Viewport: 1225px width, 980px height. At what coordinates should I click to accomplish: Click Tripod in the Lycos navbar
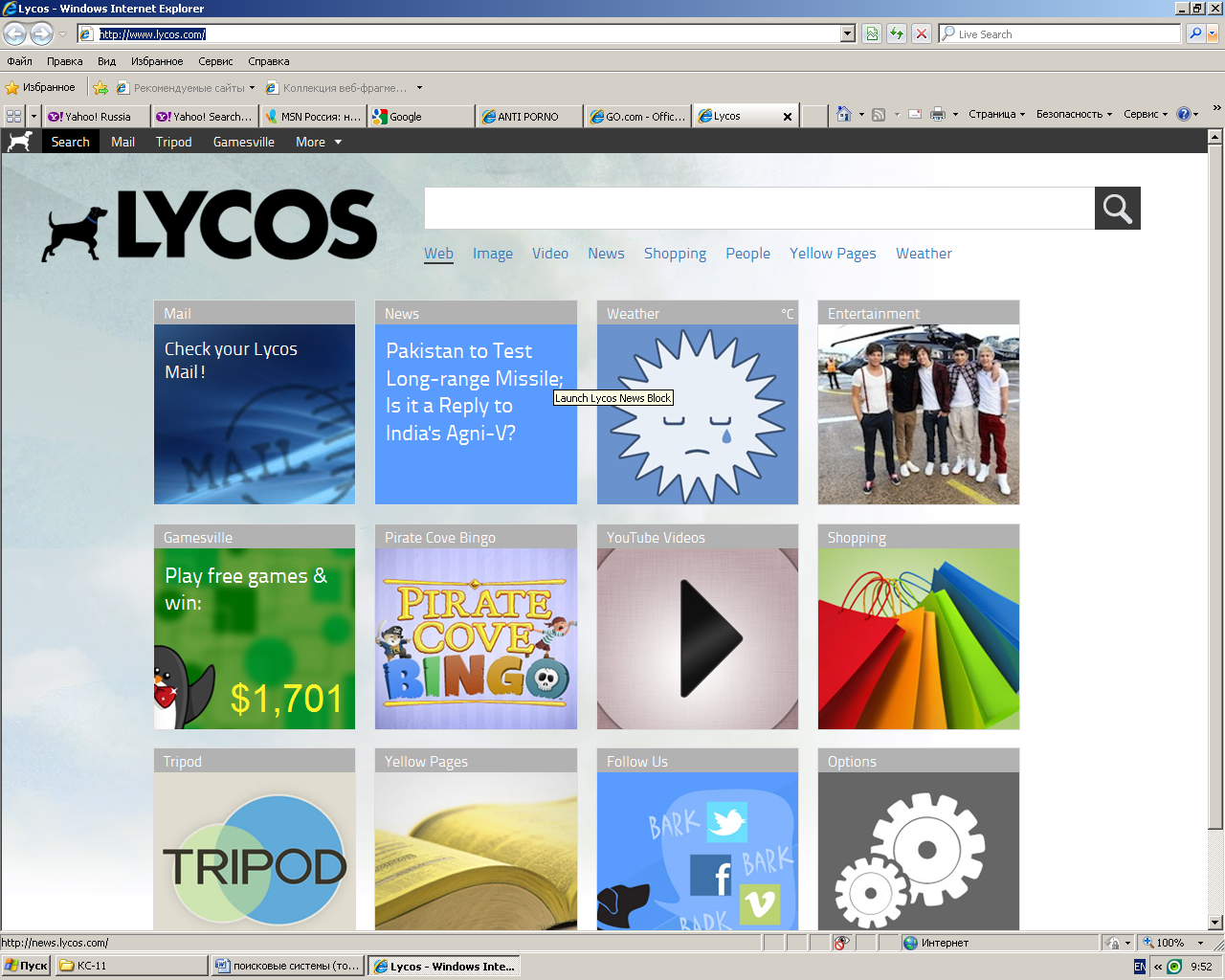tap(173, 142)
